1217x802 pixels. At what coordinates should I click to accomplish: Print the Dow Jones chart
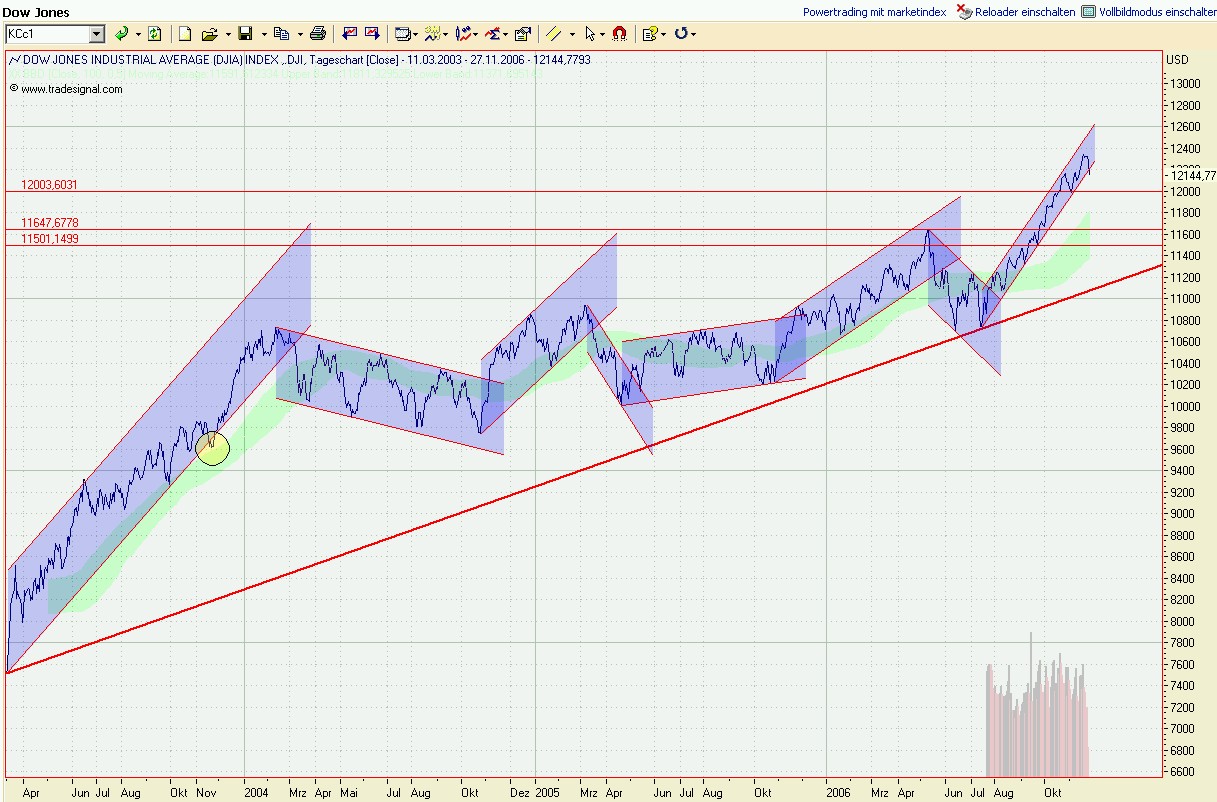pos(317,34)
